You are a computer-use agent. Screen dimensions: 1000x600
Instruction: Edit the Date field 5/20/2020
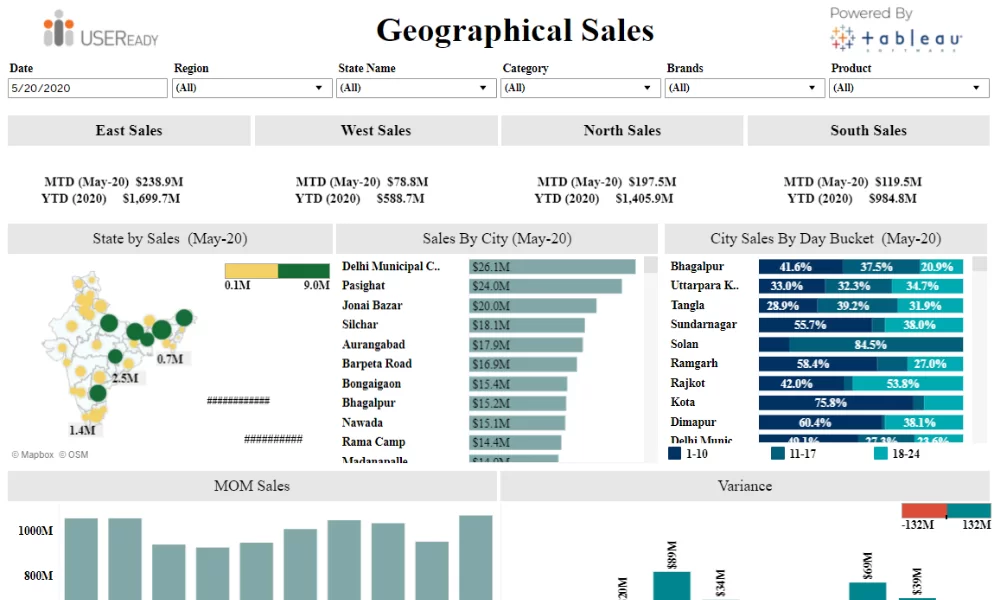(x=88, y=88)
